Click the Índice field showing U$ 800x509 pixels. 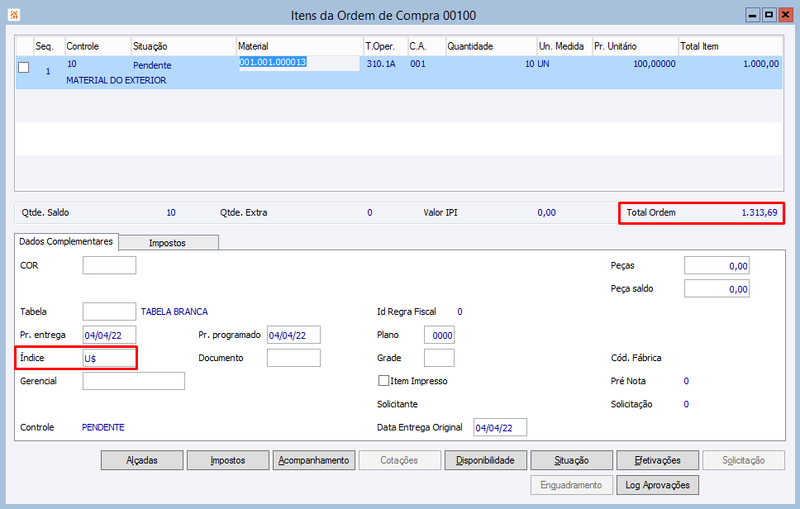(x=109, y=358)
